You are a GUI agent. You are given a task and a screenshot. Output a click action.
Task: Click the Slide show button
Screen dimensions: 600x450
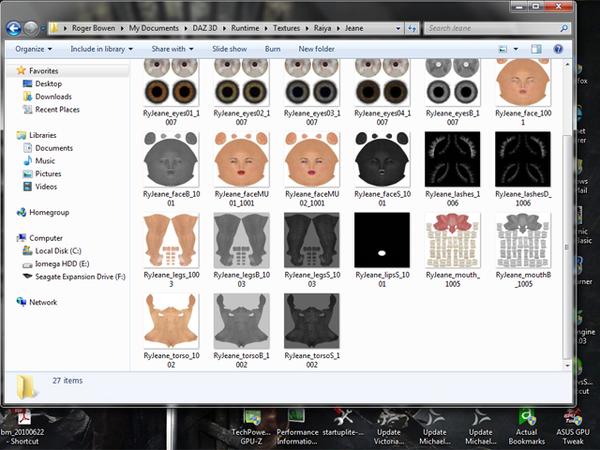(229, 49)
